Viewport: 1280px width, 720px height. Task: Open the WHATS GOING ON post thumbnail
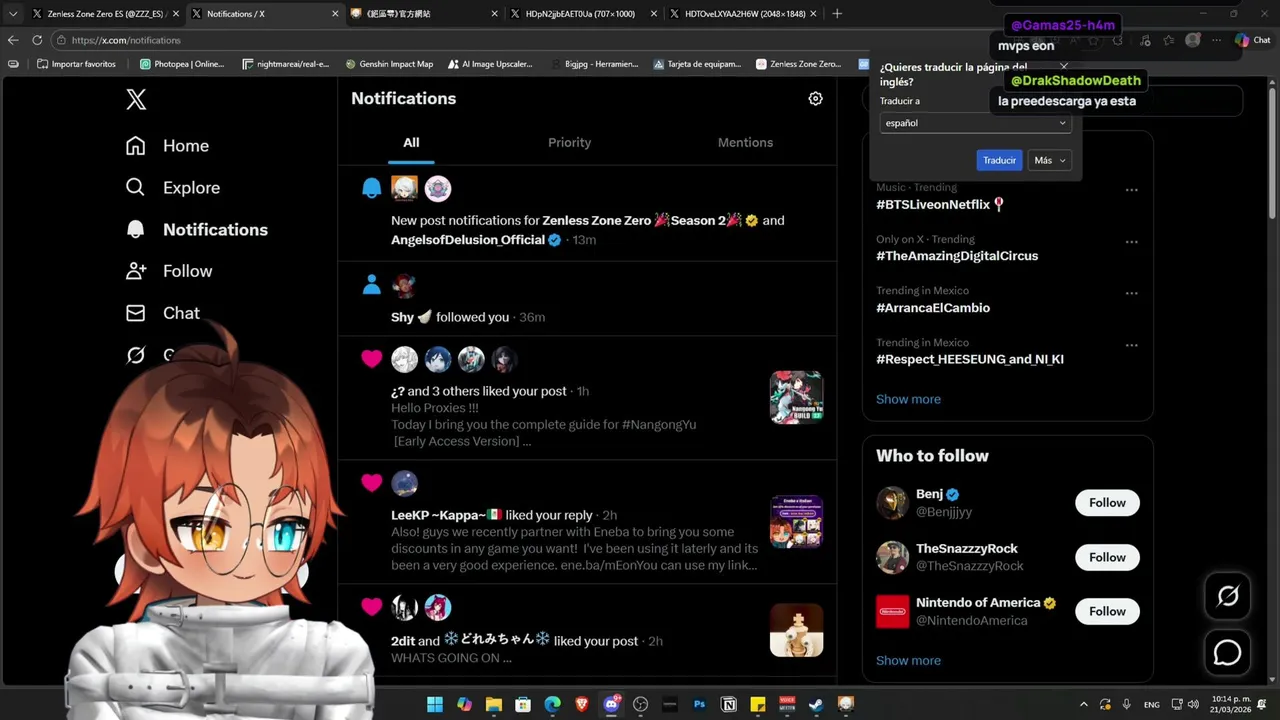(x=796, y=630)
